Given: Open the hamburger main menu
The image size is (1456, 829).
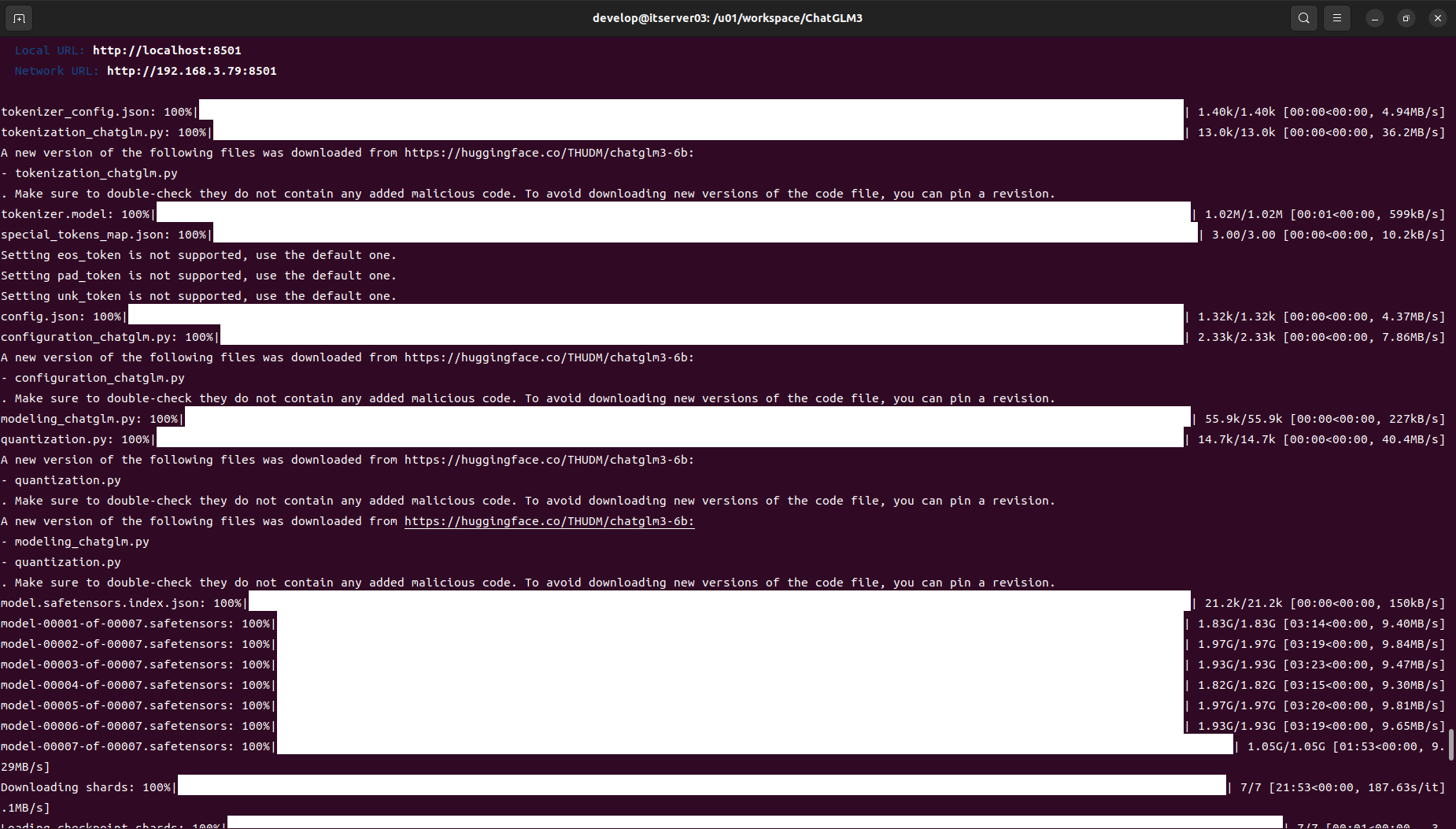Looking at the screenshot, I should (1337, 17).
